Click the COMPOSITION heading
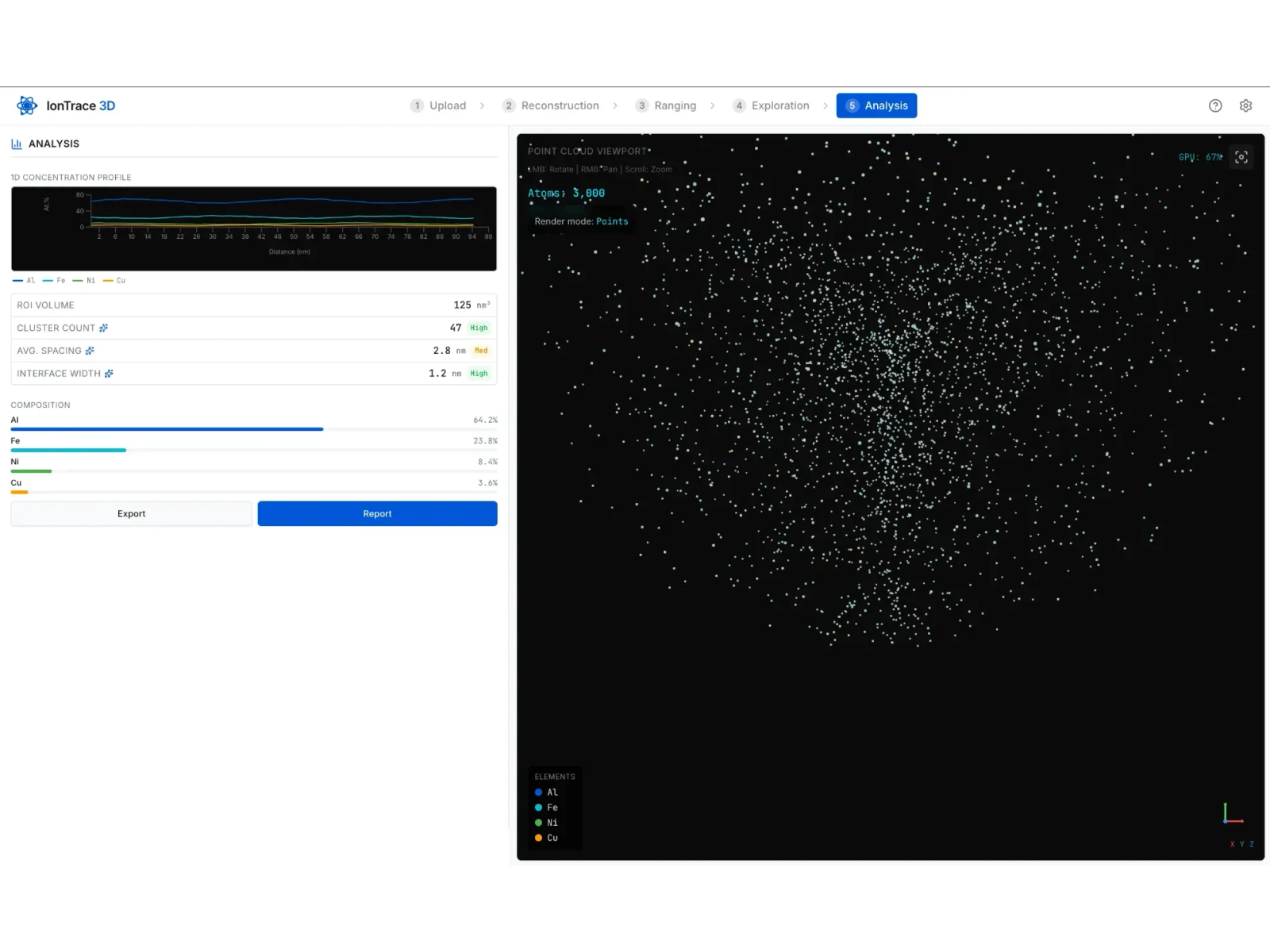 tap(40, 405)
